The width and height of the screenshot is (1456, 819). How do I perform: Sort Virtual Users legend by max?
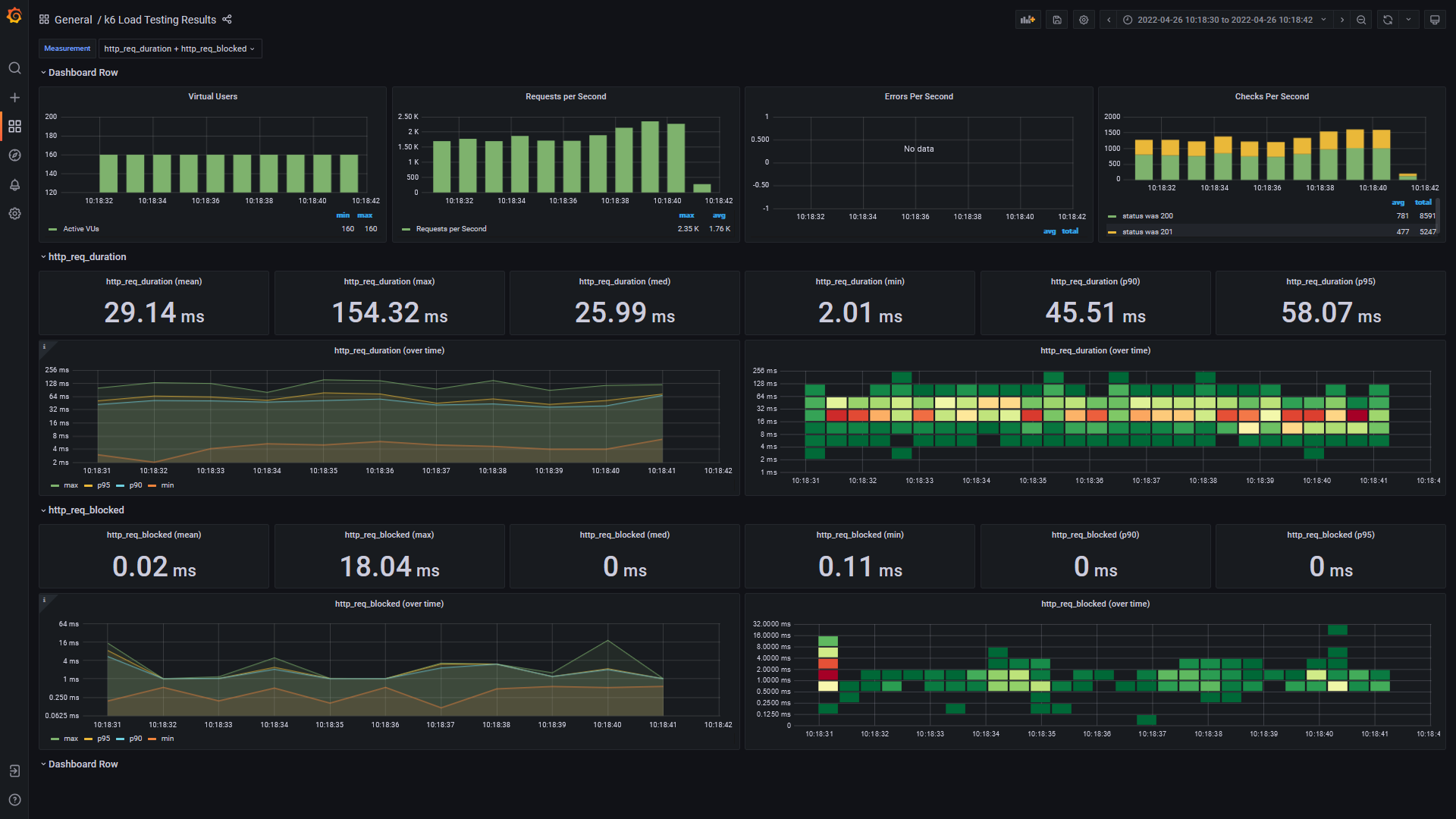click(x=365, y=215)
